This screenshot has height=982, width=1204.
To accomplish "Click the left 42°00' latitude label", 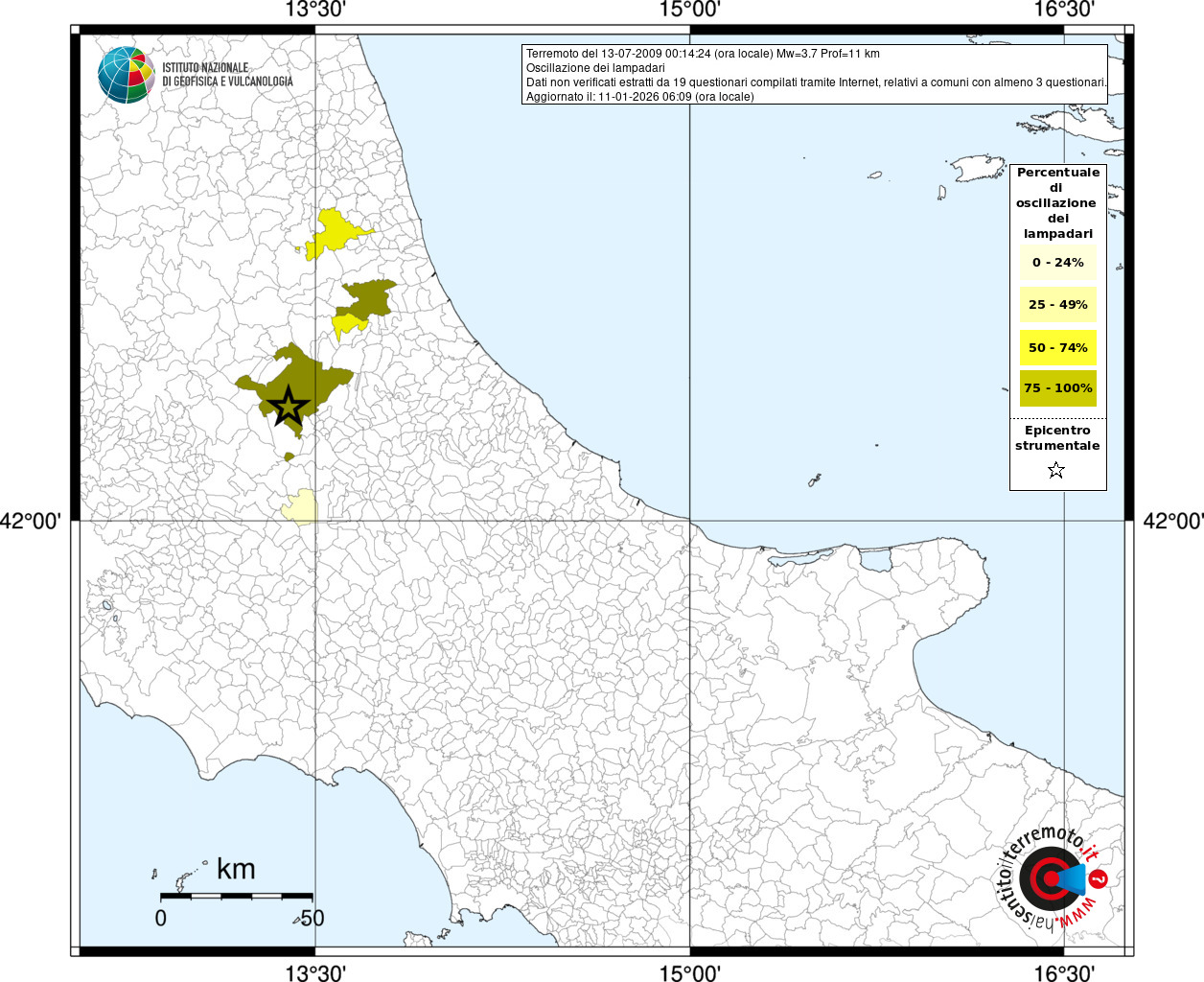I will coord(31,521).
